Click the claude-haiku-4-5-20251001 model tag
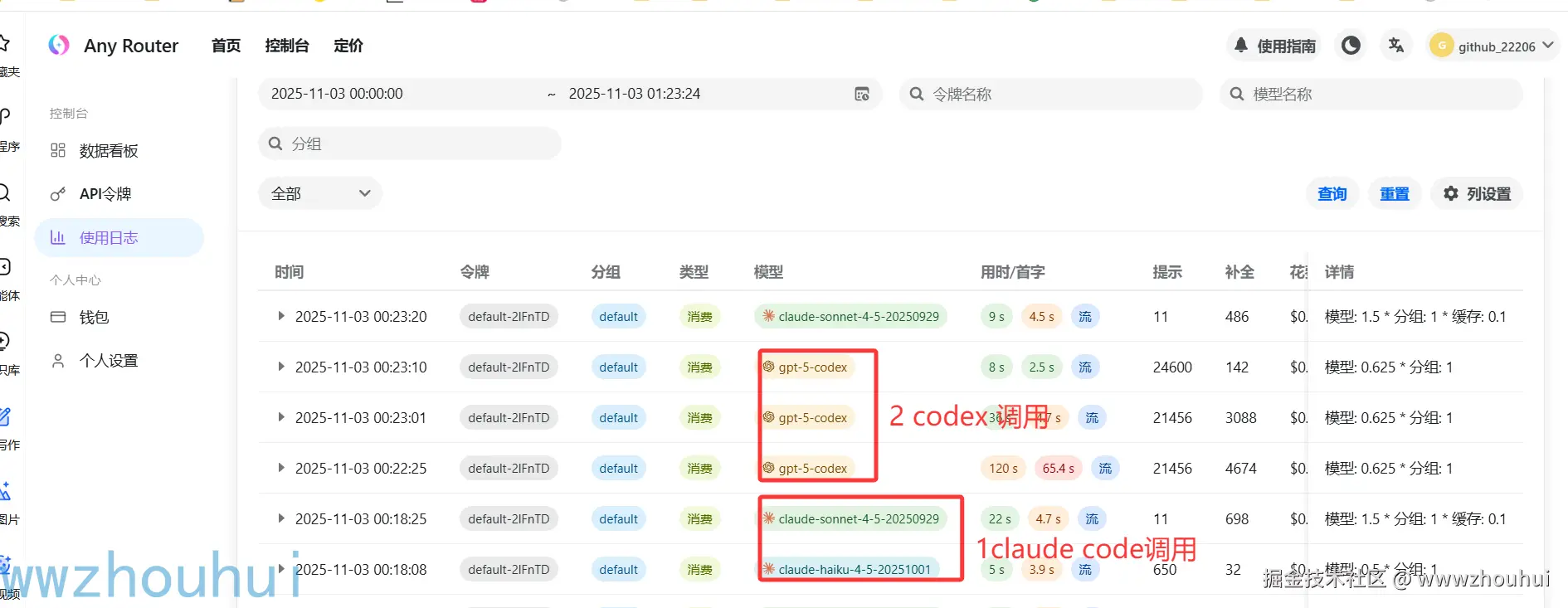1568x608 pixels. tap(846, 569)
